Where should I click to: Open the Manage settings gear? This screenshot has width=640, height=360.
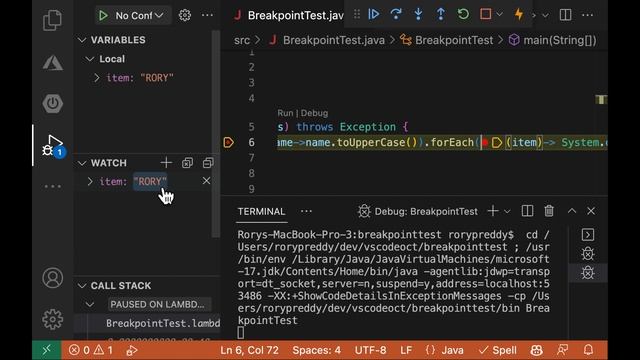click(53, 319)
